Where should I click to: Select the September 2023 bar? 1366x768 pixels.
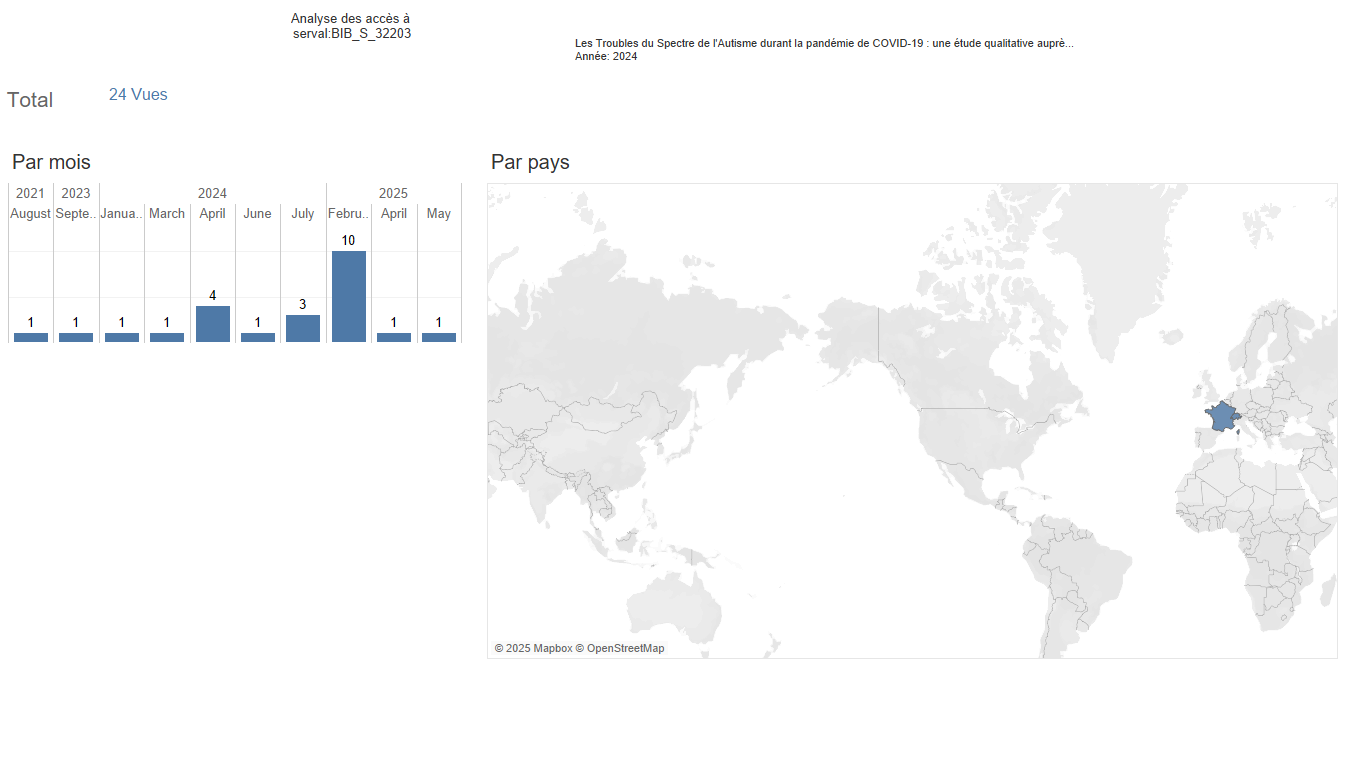(76, 337)
